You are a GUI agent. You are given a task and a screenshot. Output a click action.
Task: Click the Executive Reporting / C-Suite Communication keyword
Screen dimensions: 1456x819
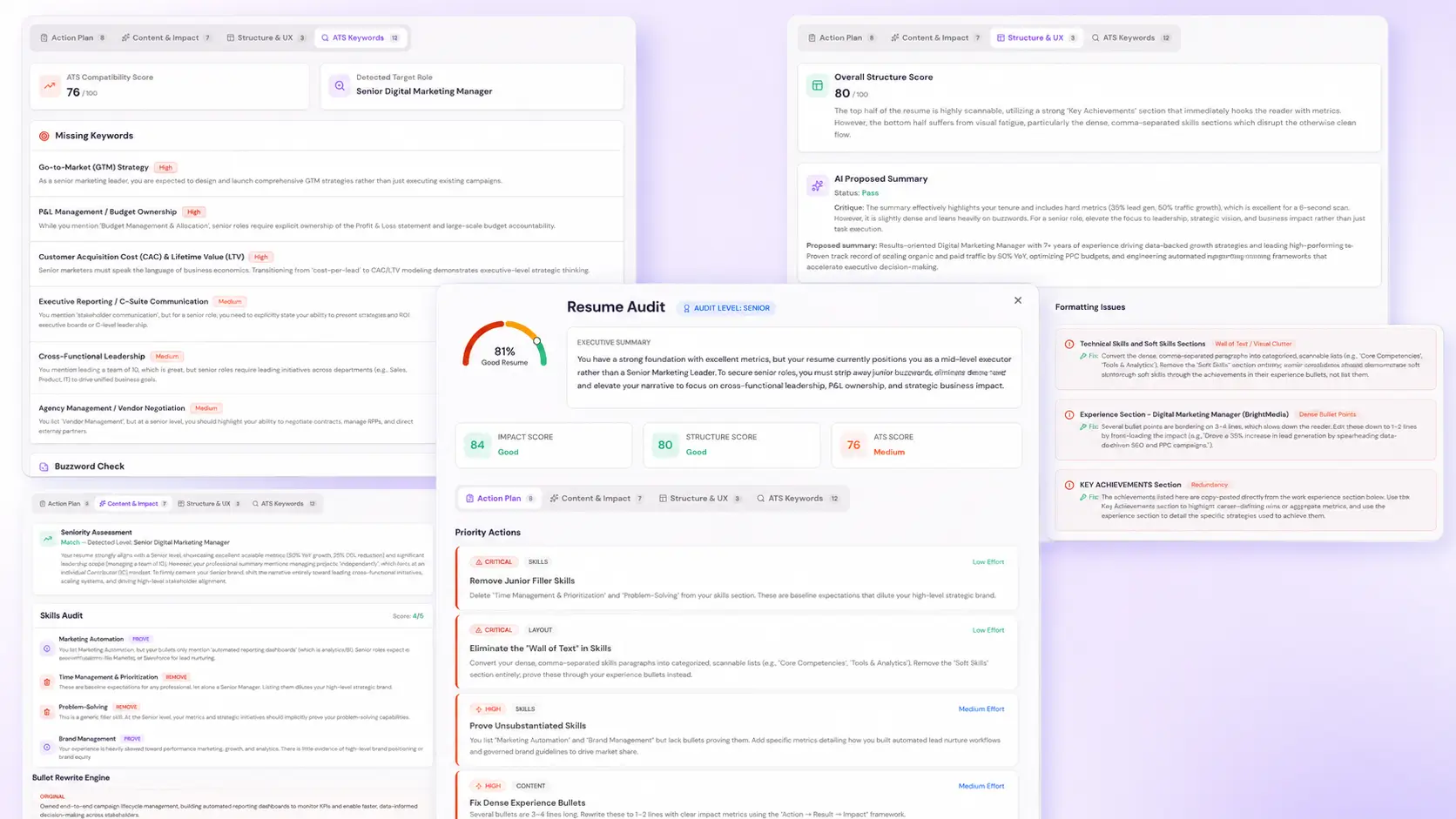[233, 314]
